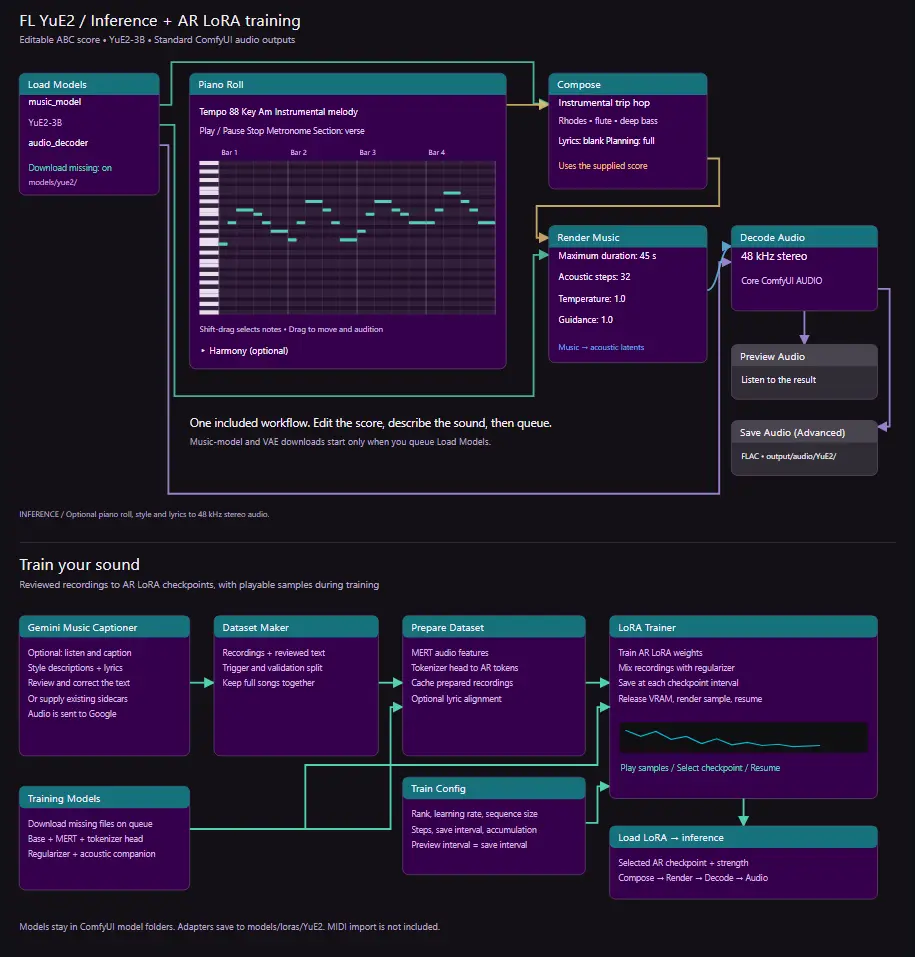Select the Preview Audio node title
The height and width of the screenshot is (957, 915).
click(772, 356)
